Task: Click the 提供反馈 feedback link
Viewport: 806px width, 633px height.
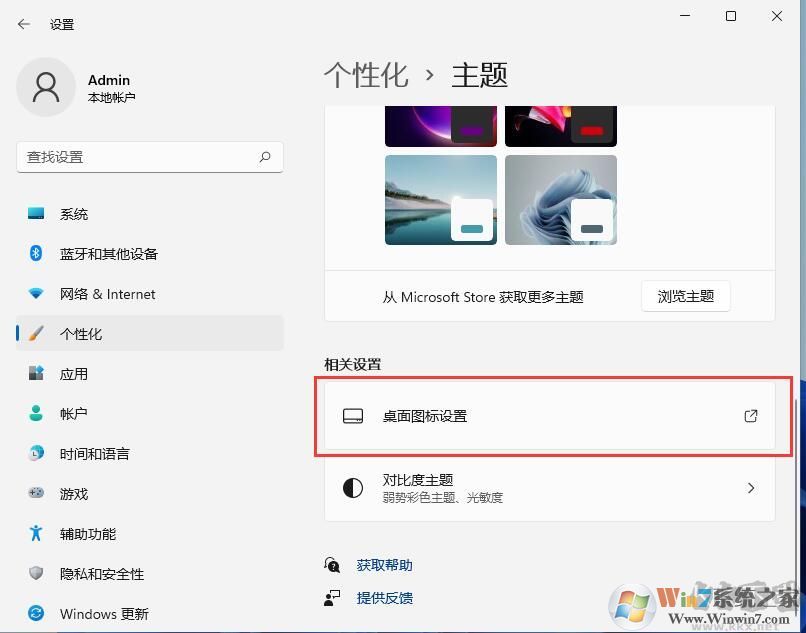Action: (384, 599)
